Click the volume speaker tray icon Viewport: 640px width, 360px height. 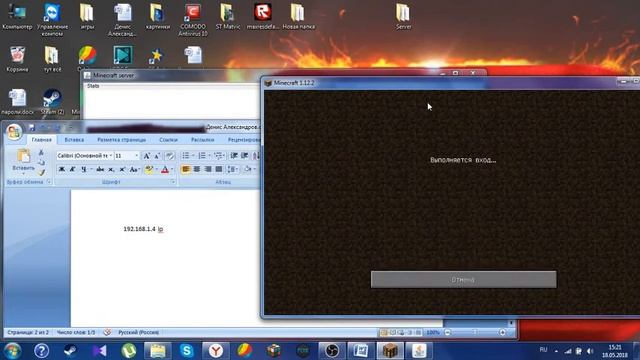[x=590, y=351]
